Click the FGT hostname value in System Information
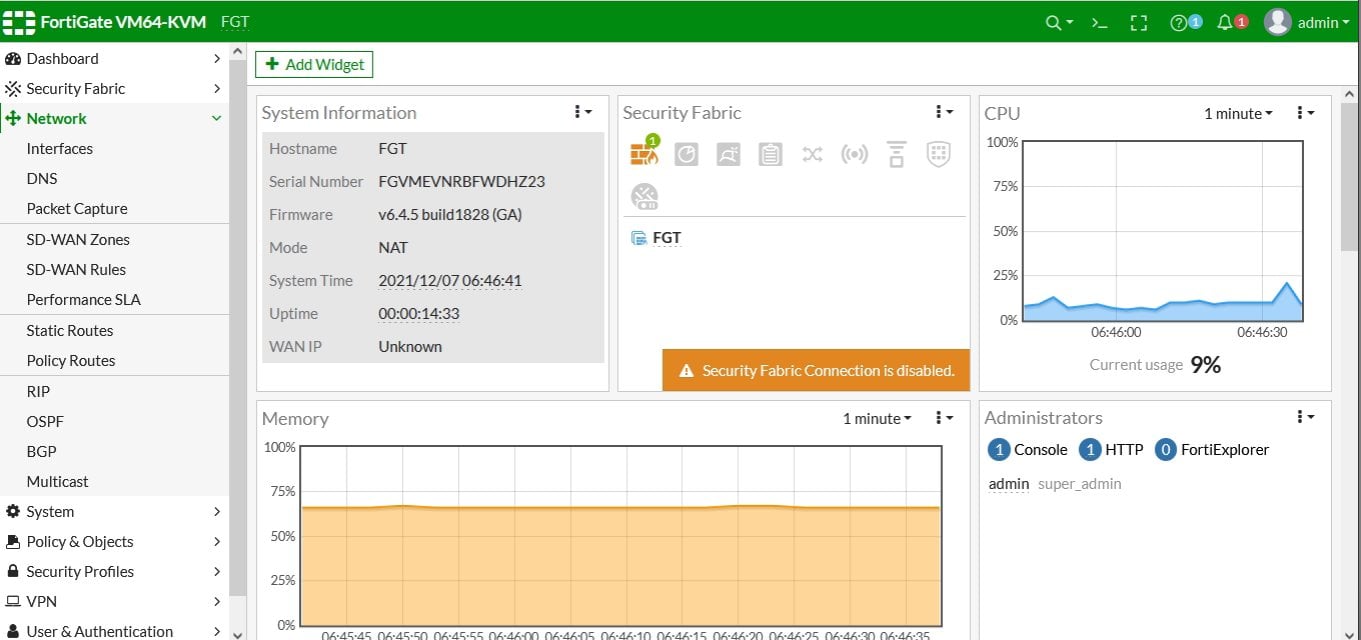The image size is (1361, 640). pos(393,149)
